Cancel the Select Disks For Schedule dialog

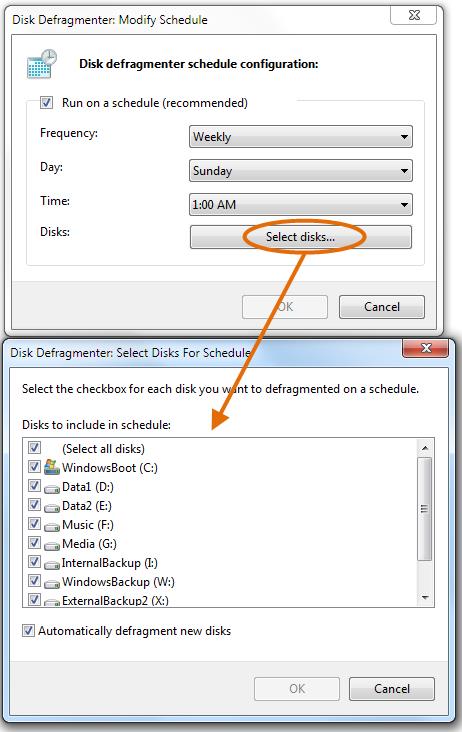tap(392, 689)
